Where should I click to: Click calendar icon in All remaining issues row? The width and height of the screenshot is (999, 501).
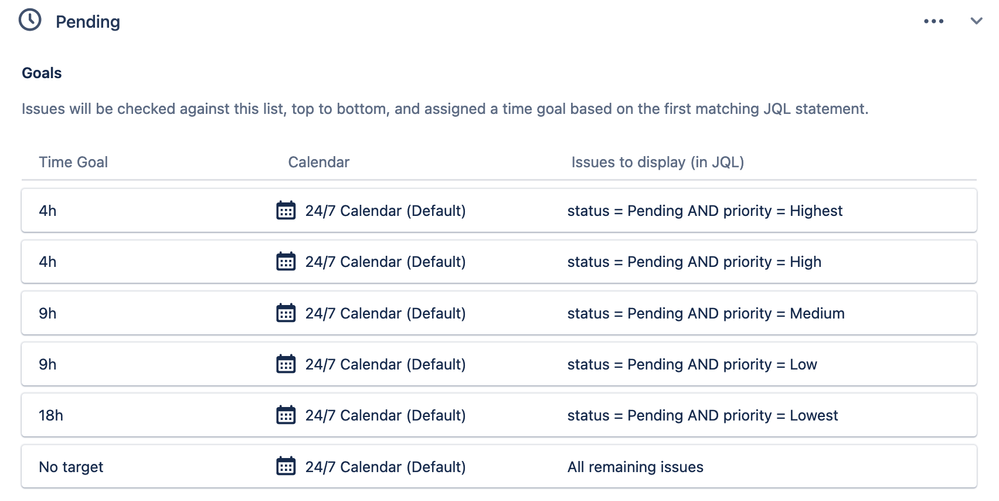(285, 467)
